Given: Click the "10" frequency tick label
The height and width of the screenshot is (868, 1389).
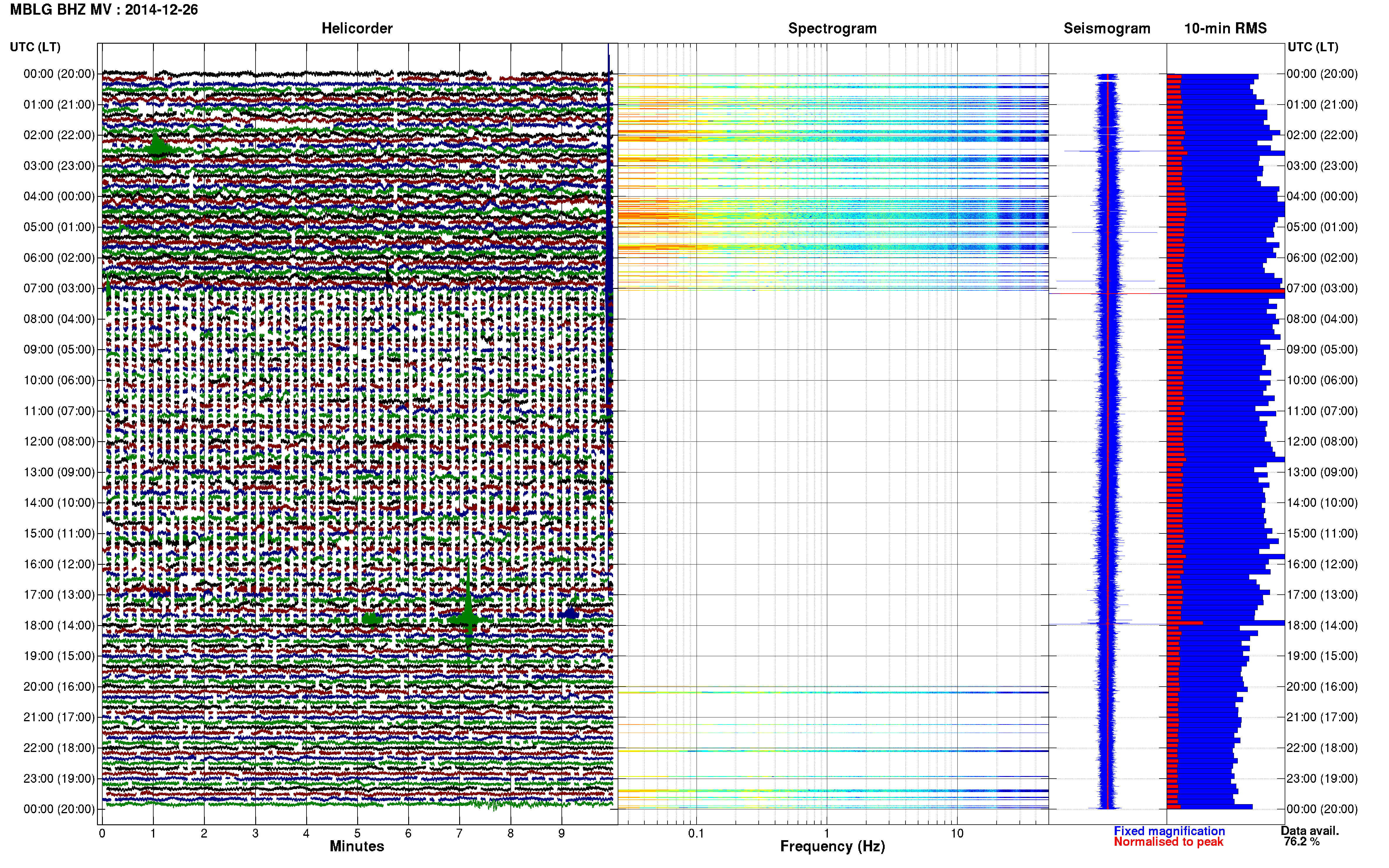Looking at the screenshot, I should [x=957, y=833].
